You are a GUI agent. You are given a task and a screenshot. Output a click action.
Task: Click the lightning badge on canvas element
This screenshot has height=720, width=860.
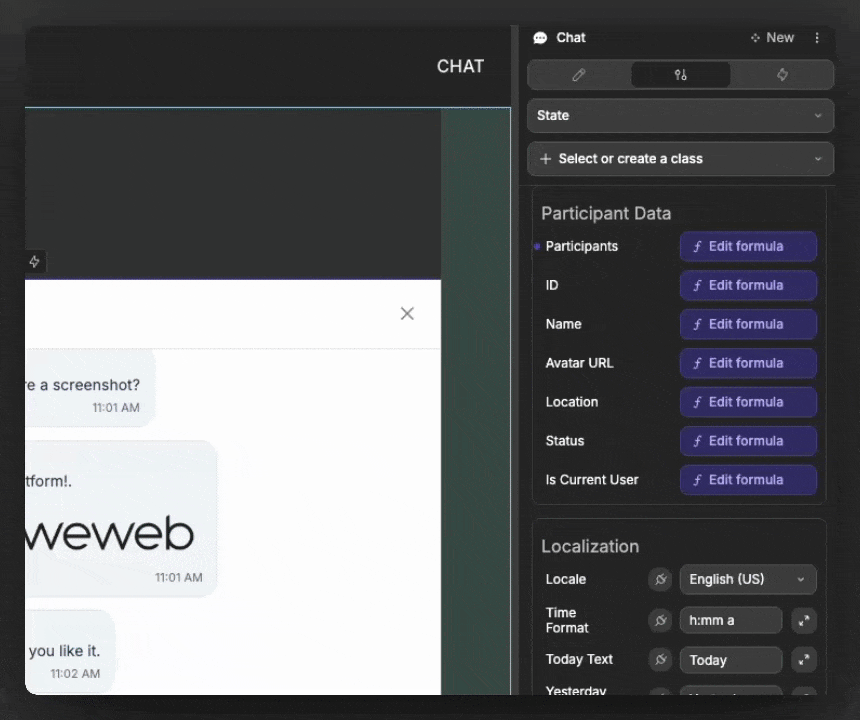coord(34,262)
